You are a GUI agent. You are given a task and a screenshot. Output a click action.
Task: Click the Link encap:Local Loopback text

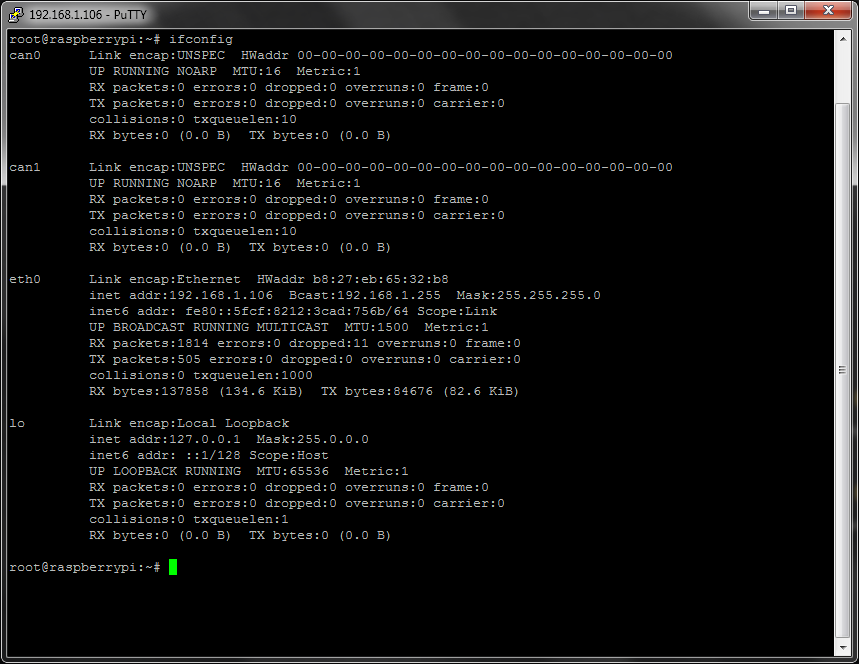pyautogui.click(x=189, y=423)
